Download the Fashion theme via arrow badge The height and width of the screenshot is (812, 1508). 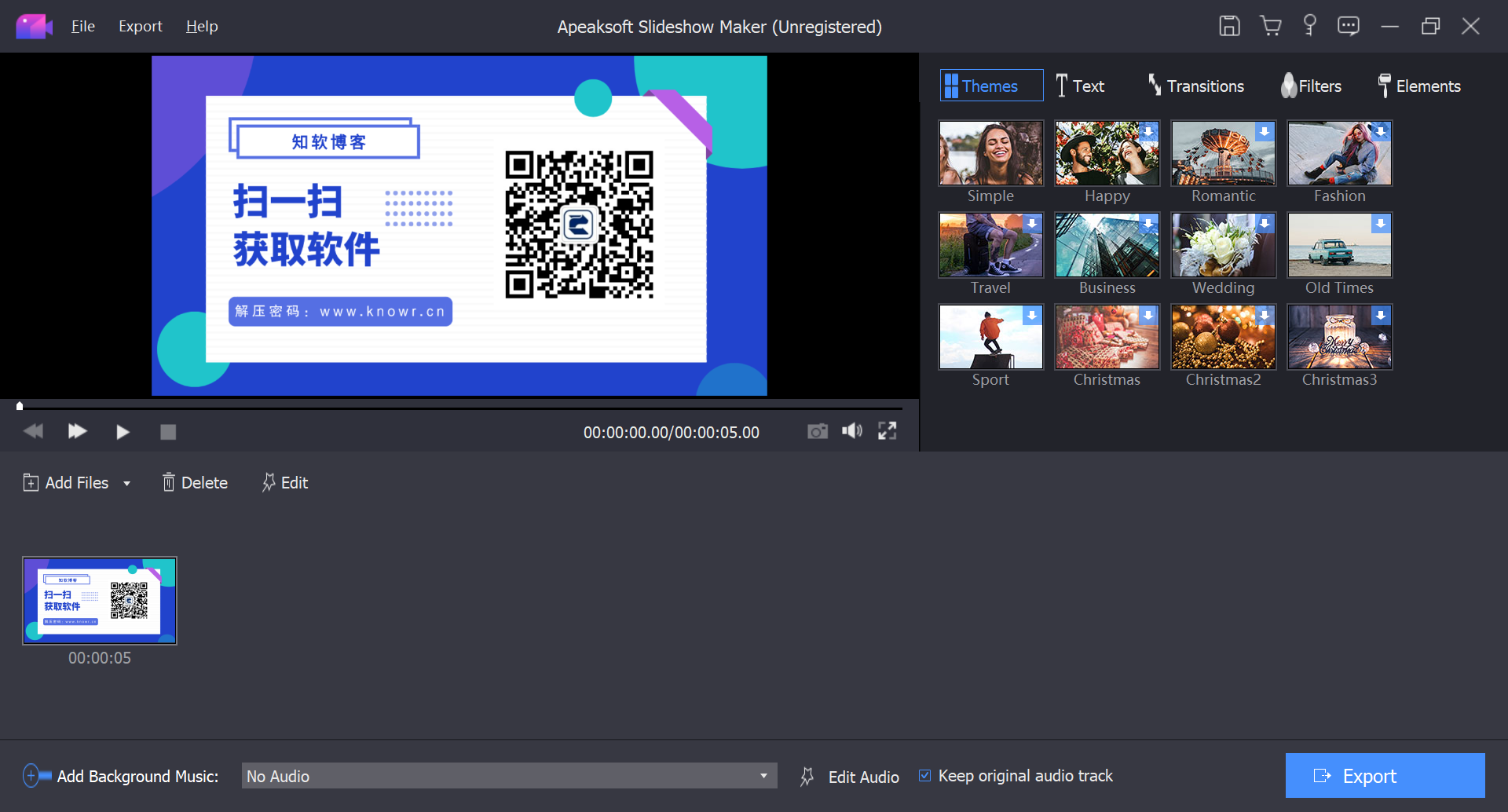[x=1381, y=132]
